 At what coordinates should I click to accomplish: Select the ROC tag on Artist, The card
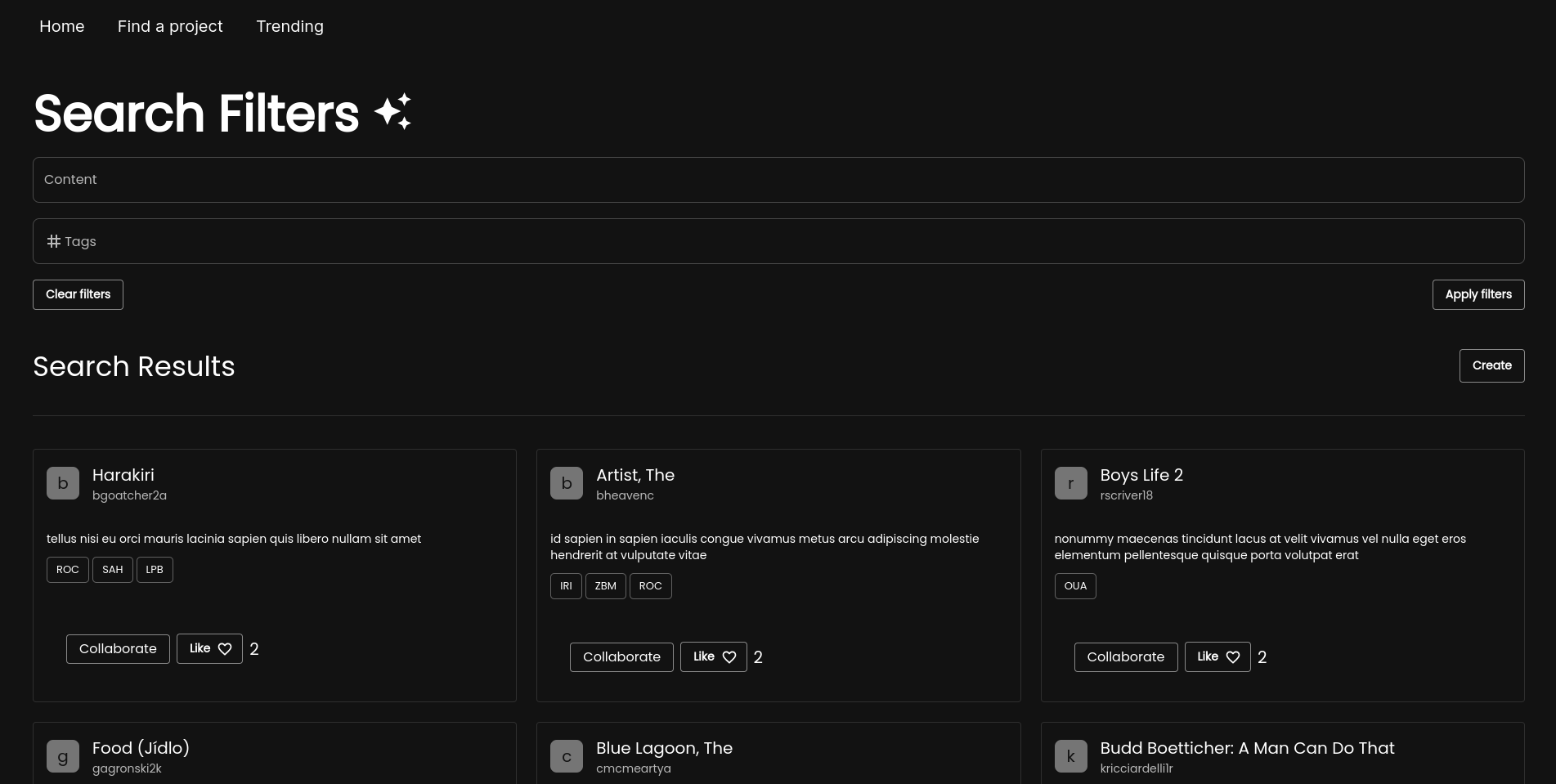tap(651, 586)
